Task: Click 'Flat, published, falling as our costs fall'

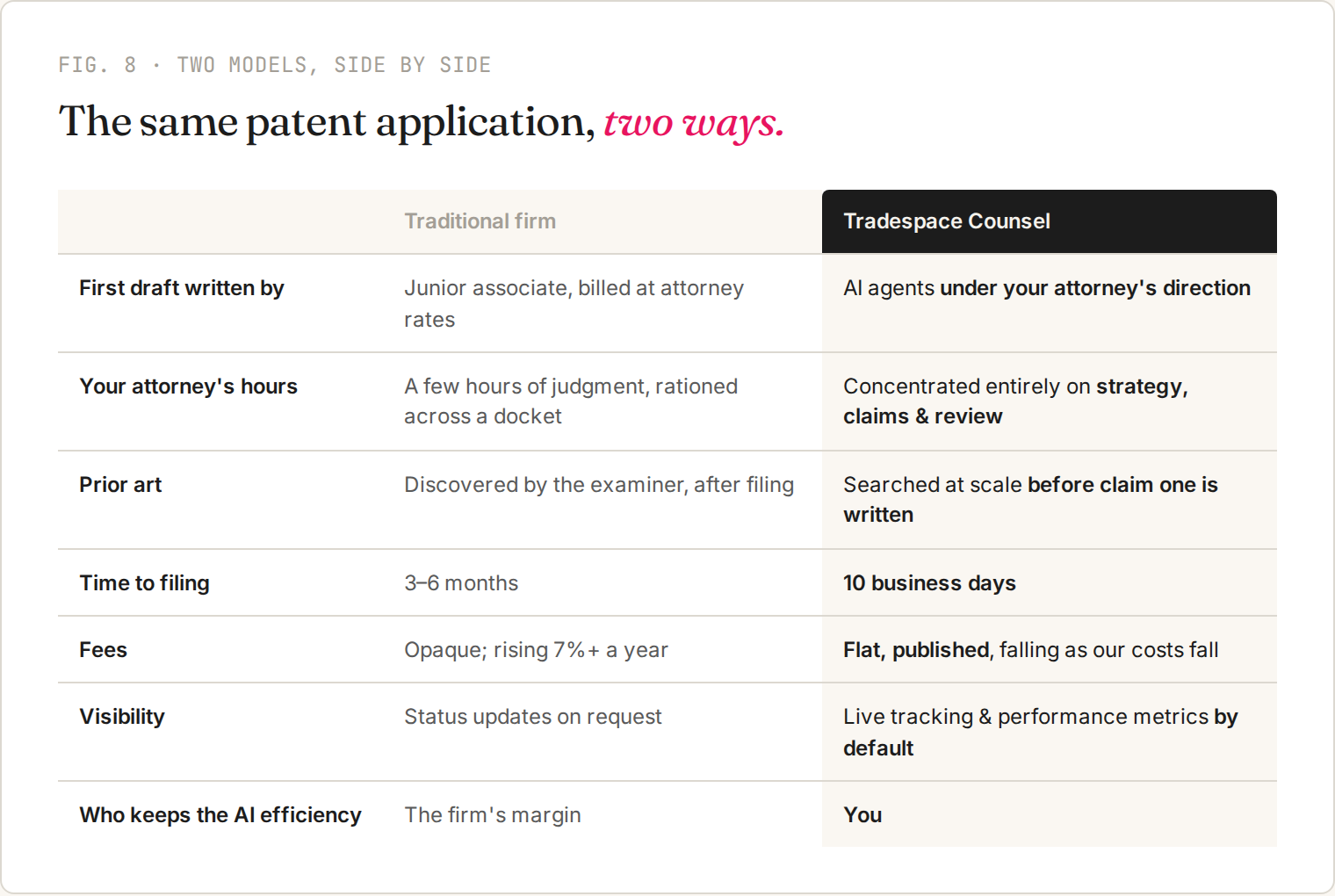Action: click(x=1031, y=650)
